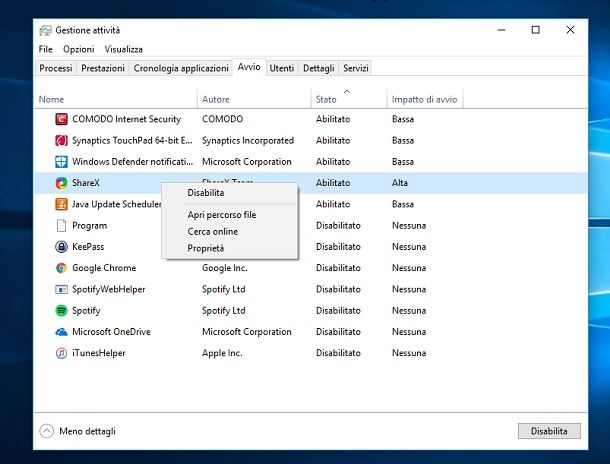Select the Java Update Scheduler name
Image resolution: width=610 pixels, height=464 pixels.
pos(117,204)
